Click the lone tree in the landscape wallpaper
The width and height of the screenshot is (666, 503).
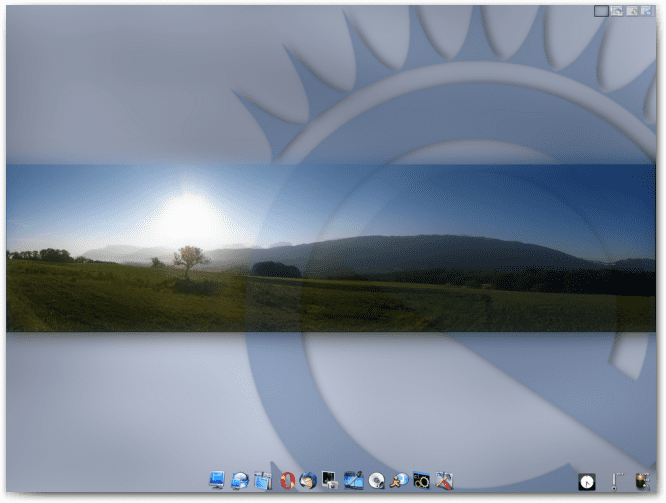187,260
